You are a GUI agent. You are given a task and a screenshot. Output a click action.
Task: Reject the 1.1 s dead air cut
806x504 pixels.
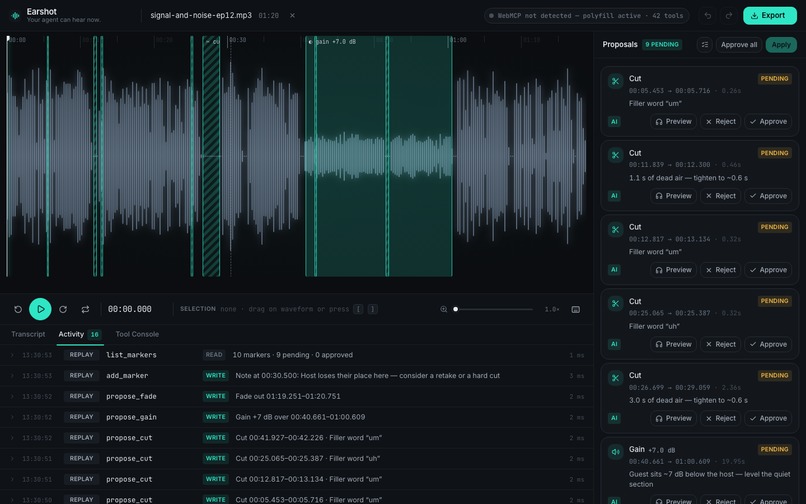coord(720,196)
